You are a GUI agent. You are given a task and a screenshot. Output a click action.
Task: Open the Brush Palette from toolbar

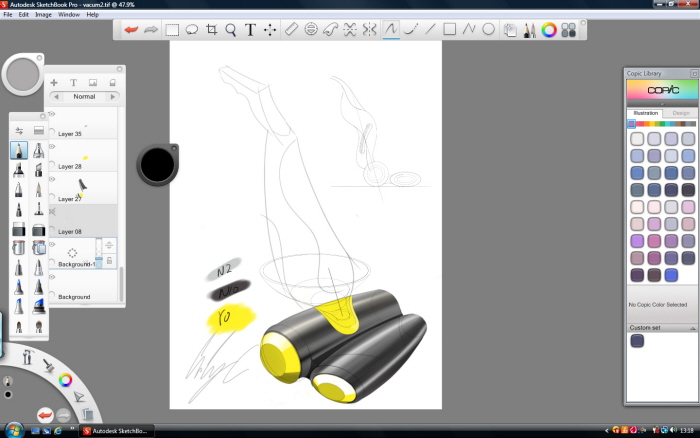tap(529, 30)
